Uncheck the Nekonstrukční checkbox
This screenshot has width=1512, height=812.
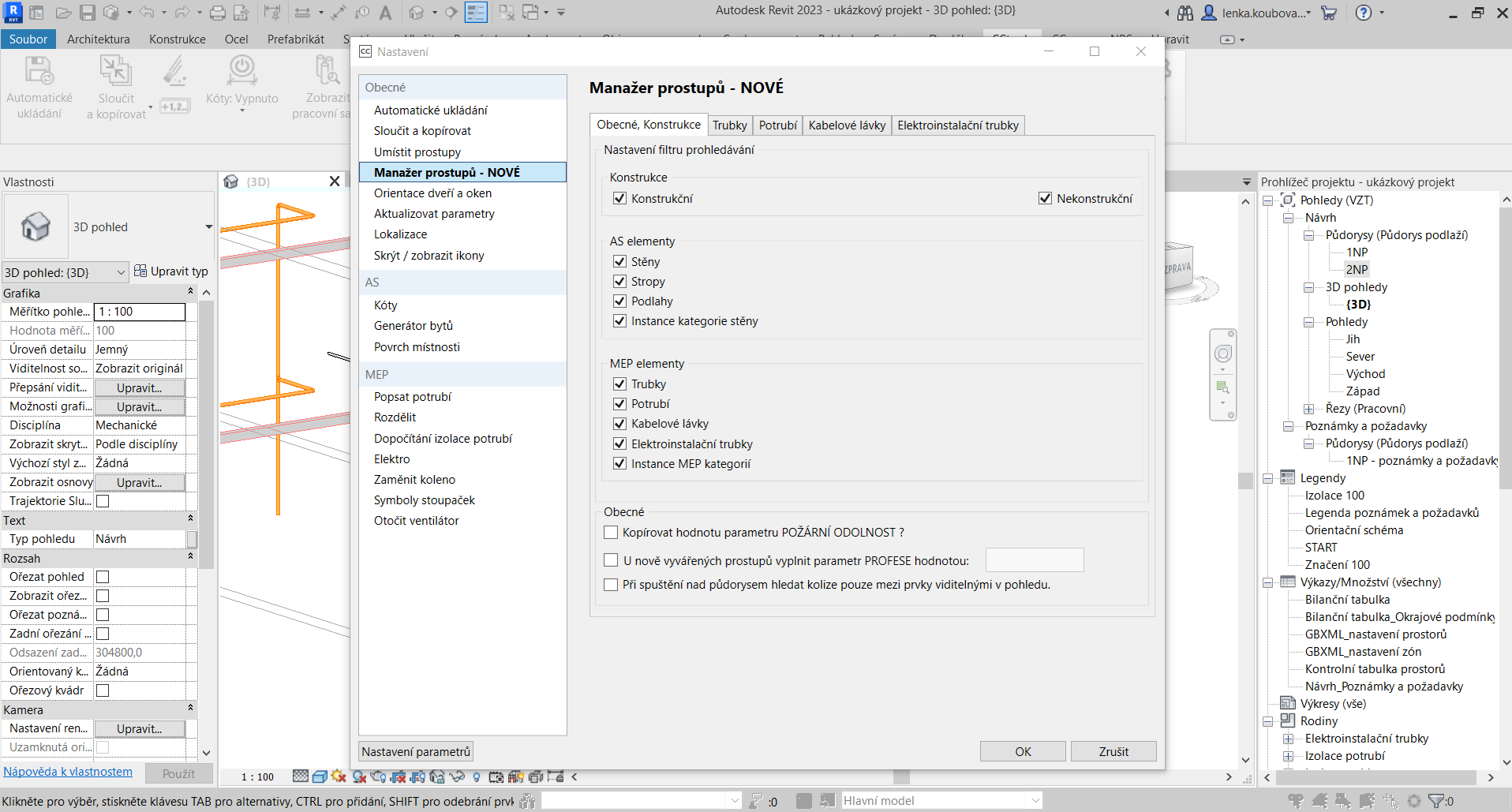(x=1045, y=198)
